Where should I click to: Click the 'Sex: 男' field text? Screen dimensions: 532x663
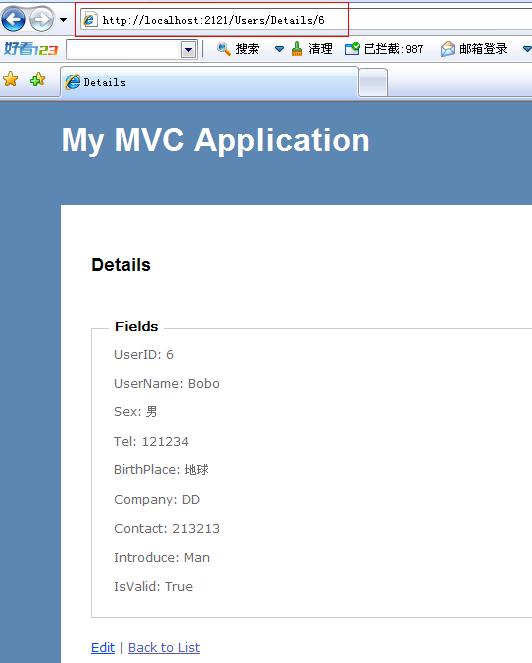(x=136, y=412)
